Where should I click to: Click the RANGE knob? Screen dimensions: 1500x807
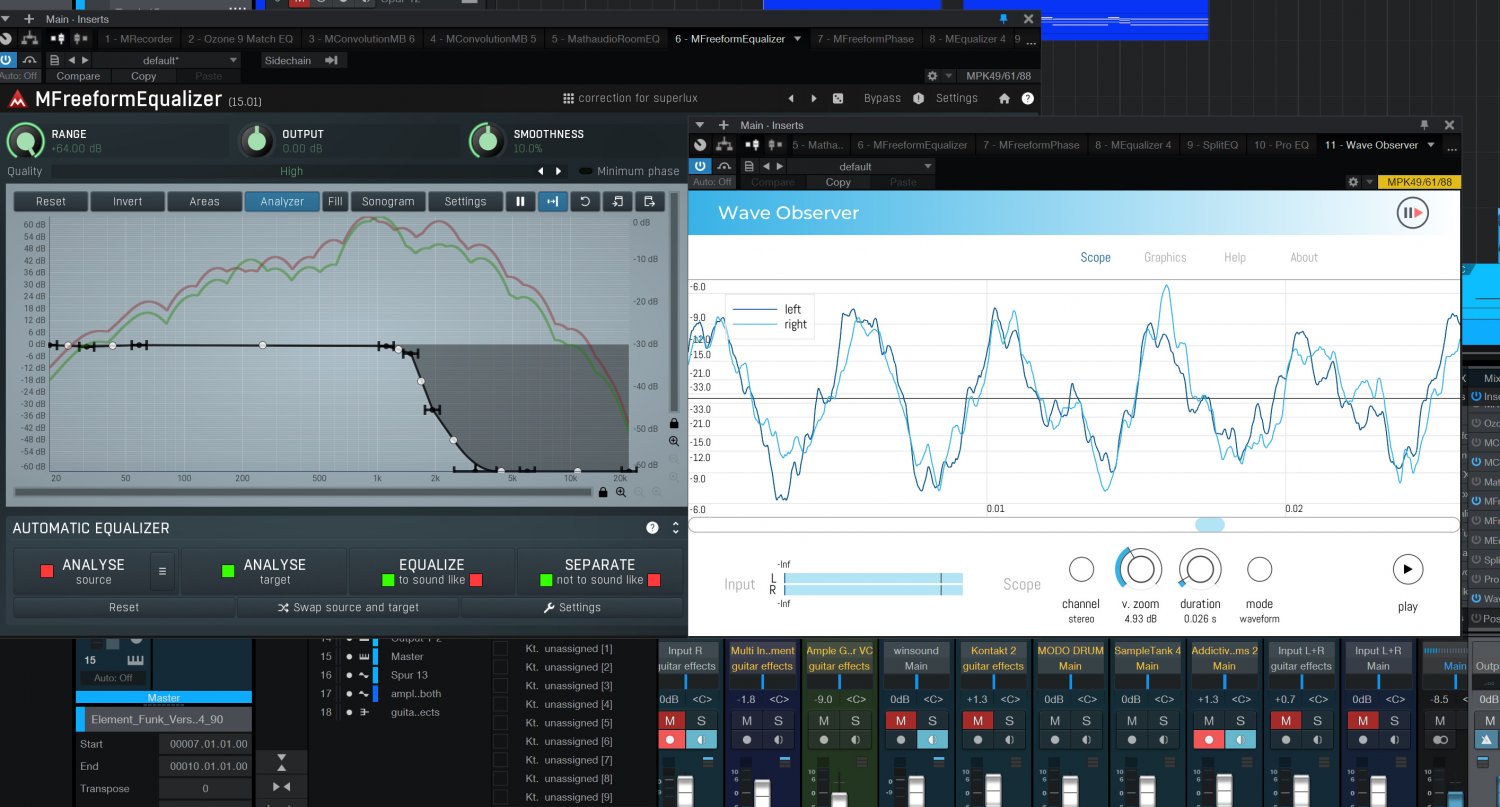click(25, 141)
